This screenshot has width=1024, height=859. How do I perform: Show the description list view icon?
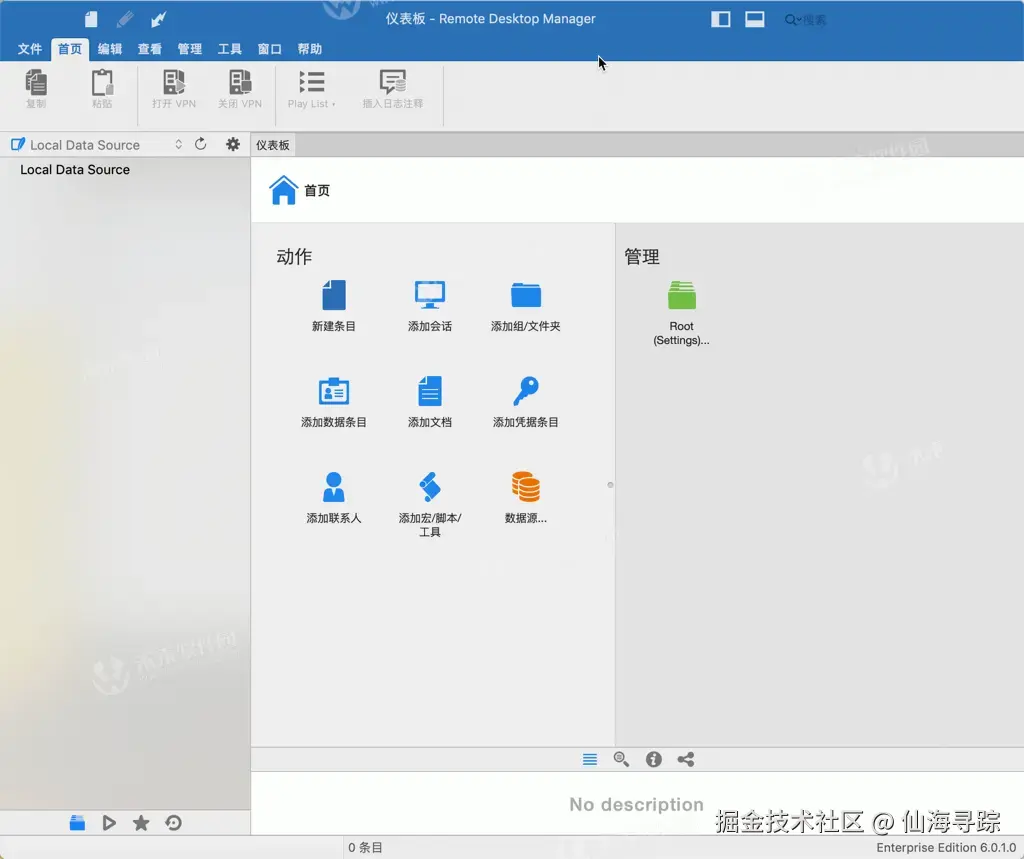click(x=590, y=759)
